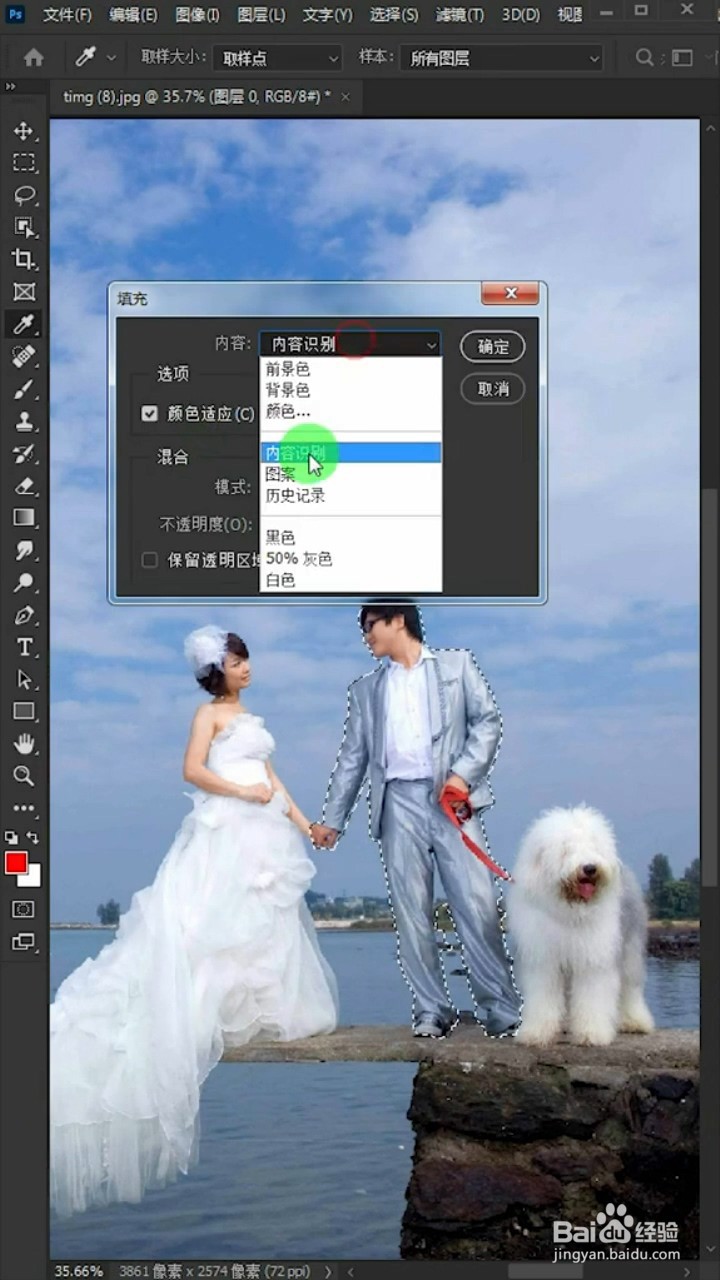Select the Gradient tool
Viewport: 720px width, 1280px height.
pyautogui.click(x=23, y=517)
